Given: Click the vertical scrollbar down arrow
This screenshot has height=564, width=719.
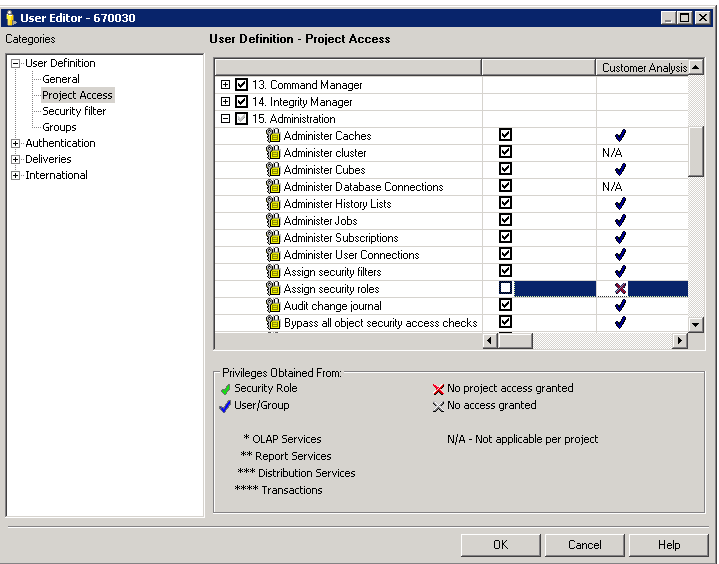Looking at the screenshot, I should coord(696,325).
